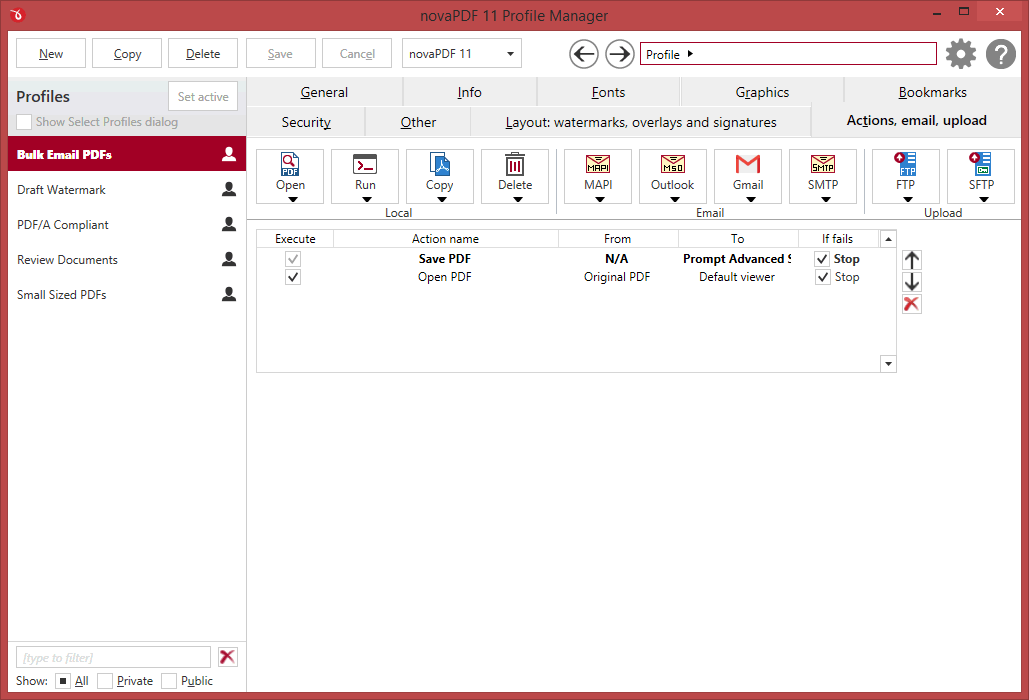Screen dimensions: 1029x700
Task: Toggle Execute checkbox for Open PDF
Action: (x=293, y=277)
